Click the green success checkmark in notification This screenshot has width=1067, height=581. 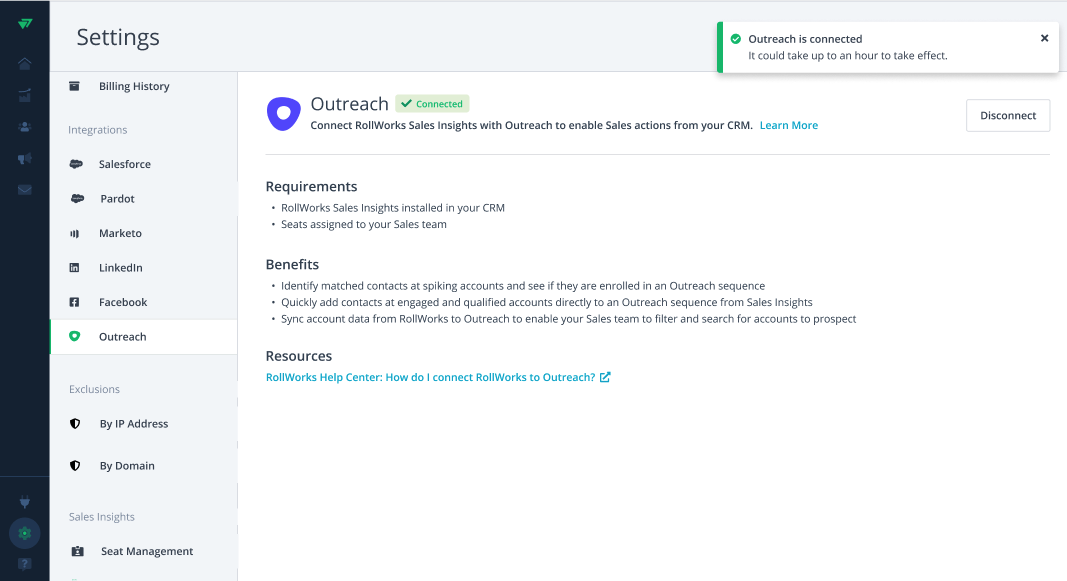736,39
